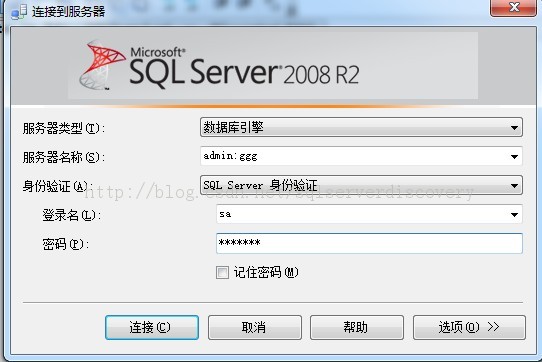Screen dimensions: 542x362
Task: Close the 连接到服务器 dialog window
Action: [x=514, y=7]
